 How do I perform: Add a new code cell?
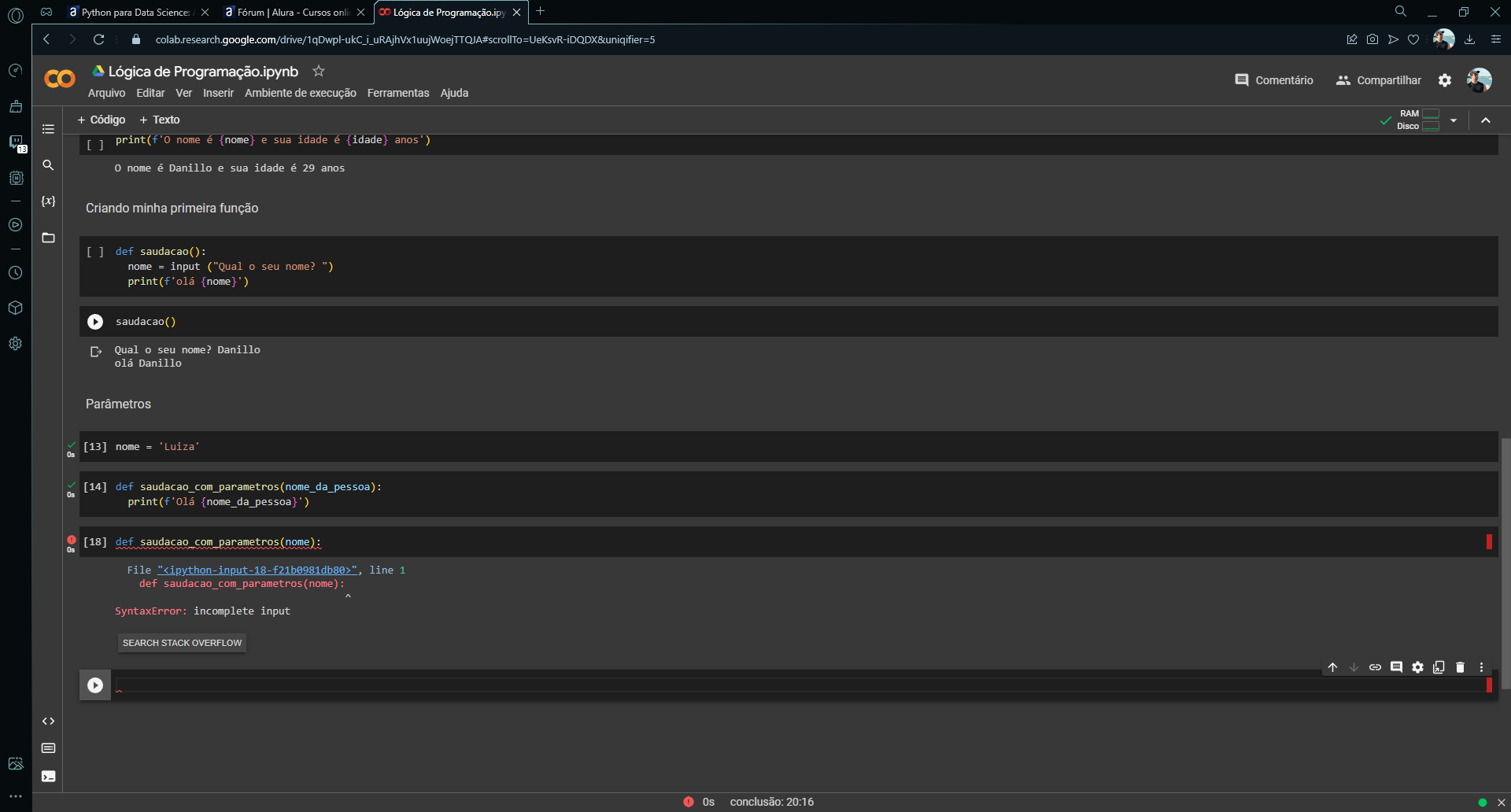[102, 120]
